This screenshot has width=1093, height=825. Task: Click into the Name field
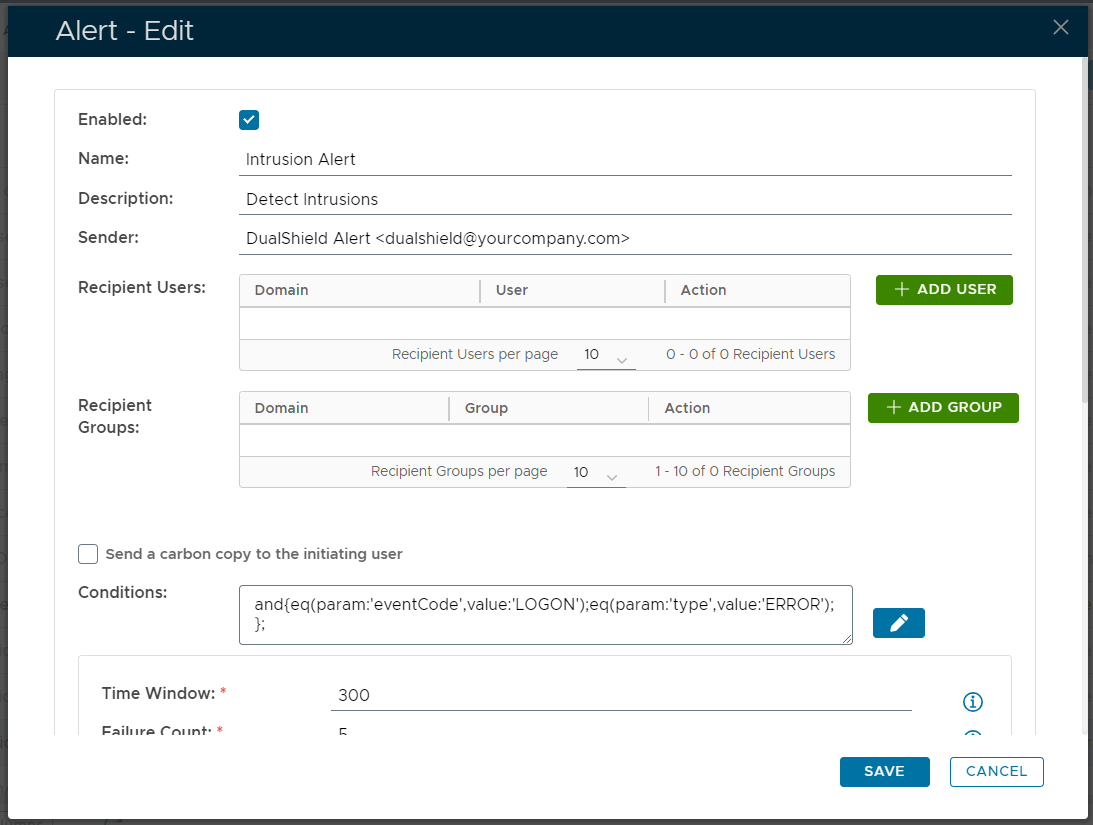[x=628, y=159]
